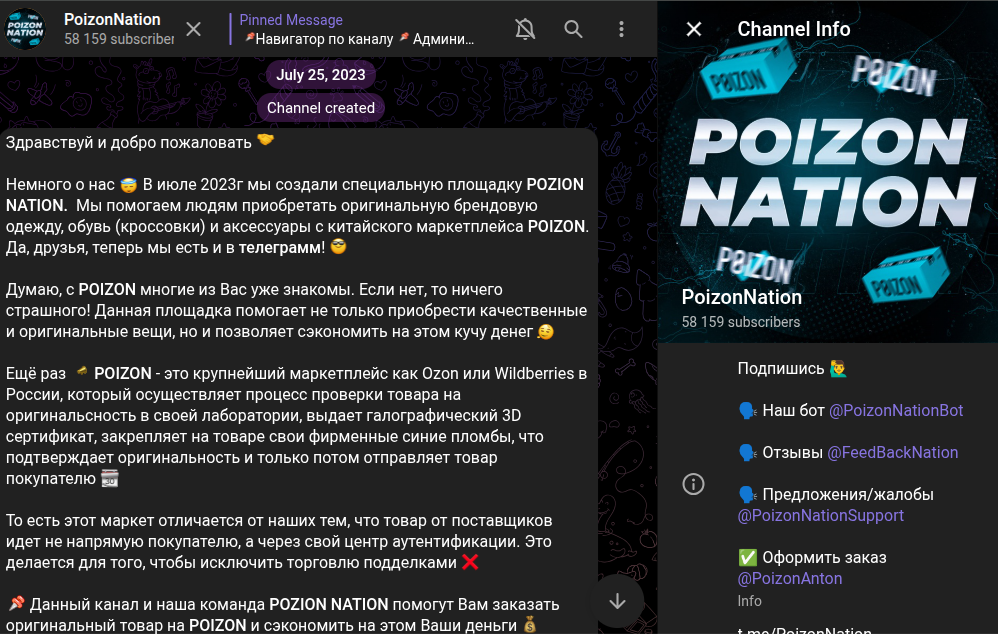Click the info circle icon in the Channel Info panel
The image size is (998, 634).
tap(693, 484)
